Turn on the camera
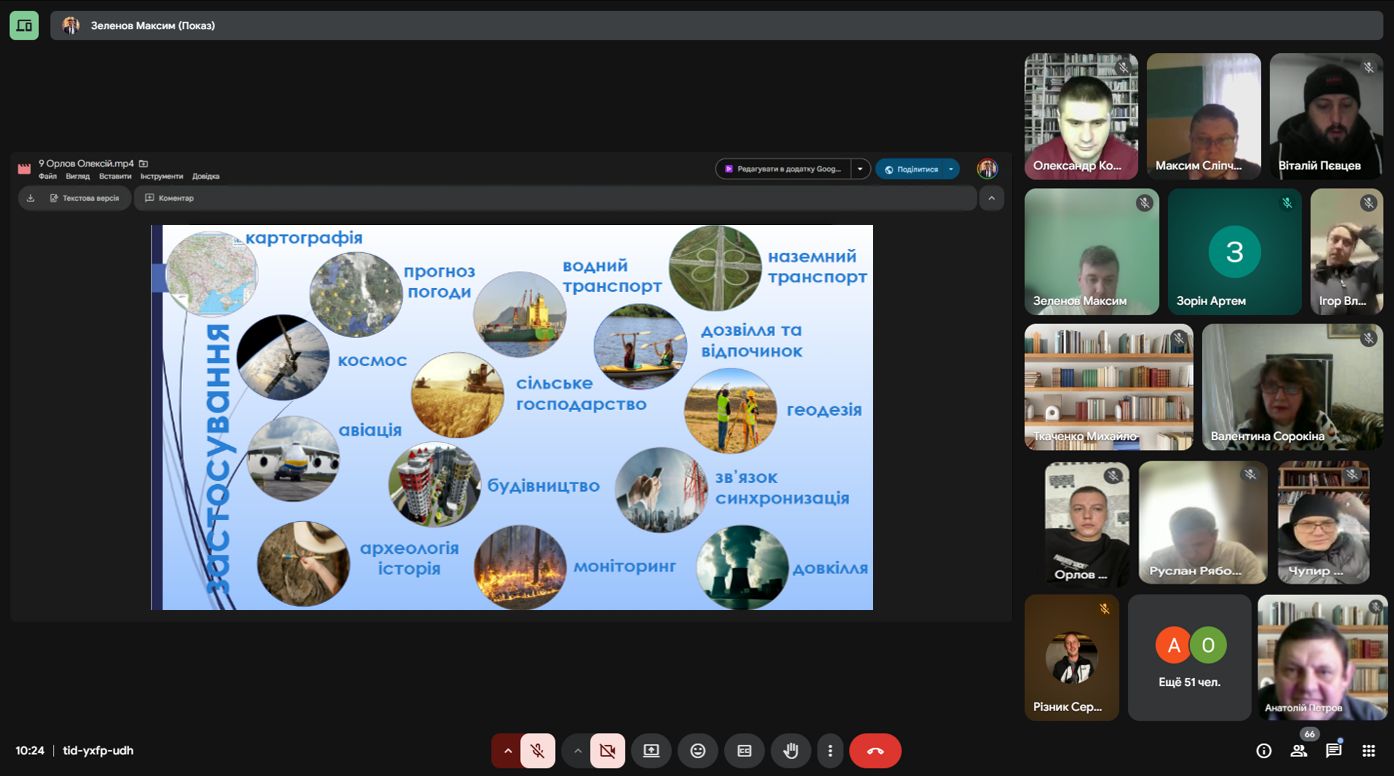This screenshot has width=1394, height=776. point(607,751)
